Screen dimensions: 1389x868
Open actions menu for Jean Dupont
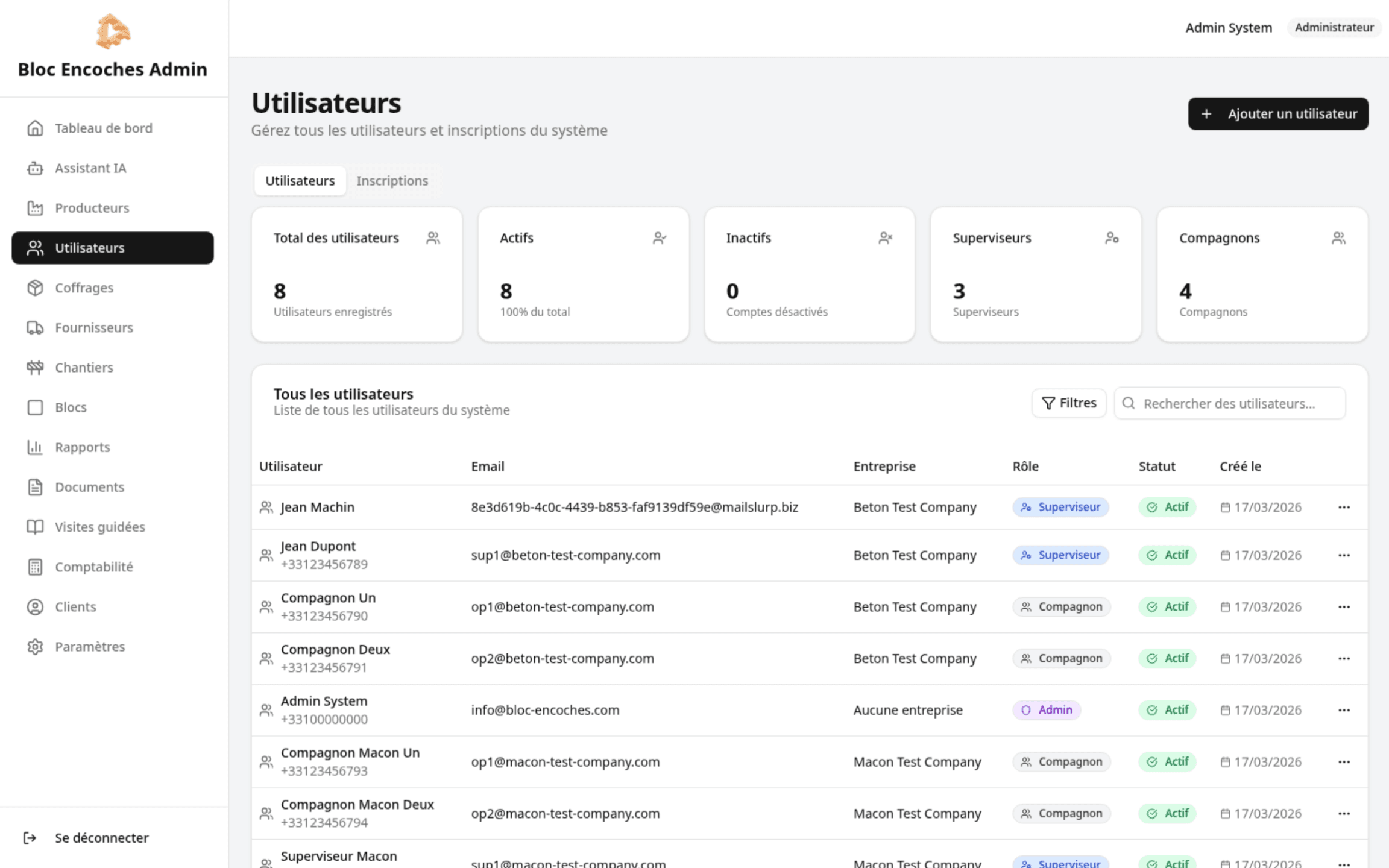[1344, 555]
